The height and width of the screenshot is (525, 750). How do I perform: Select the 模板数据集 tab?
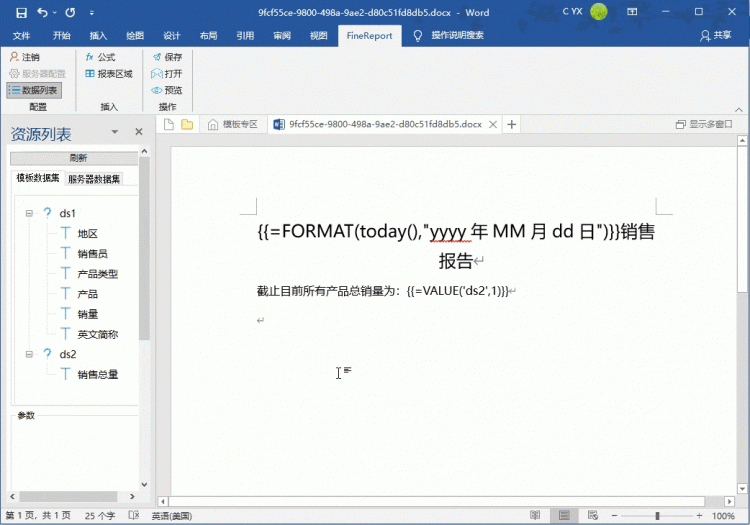[x=38, y=178]
